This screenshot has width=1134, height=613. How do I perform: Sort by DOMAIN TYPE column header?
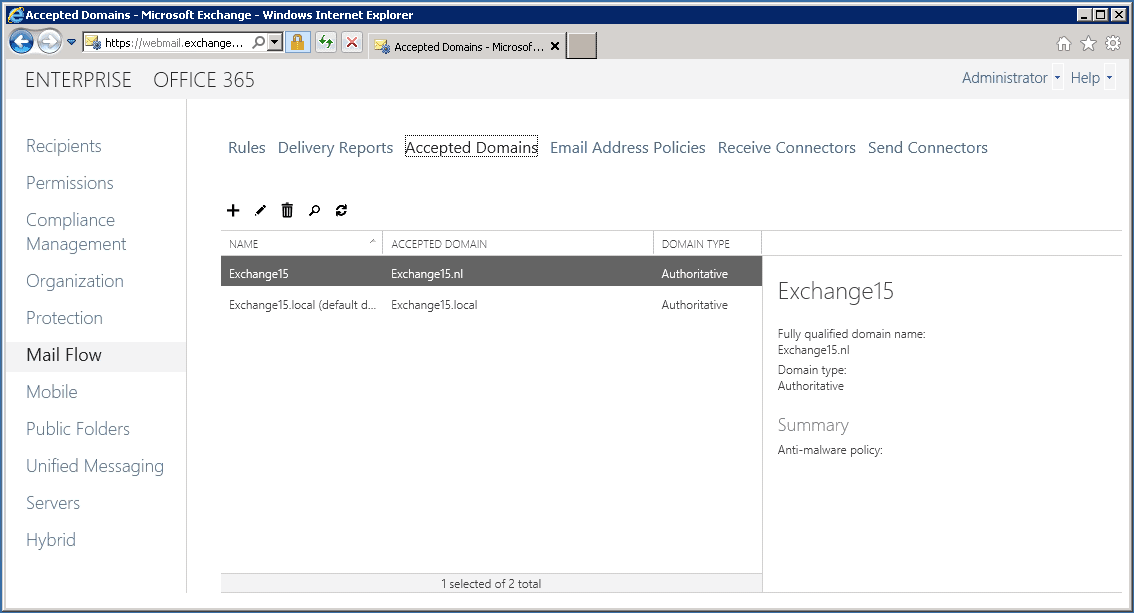click(x=707, y=244)
